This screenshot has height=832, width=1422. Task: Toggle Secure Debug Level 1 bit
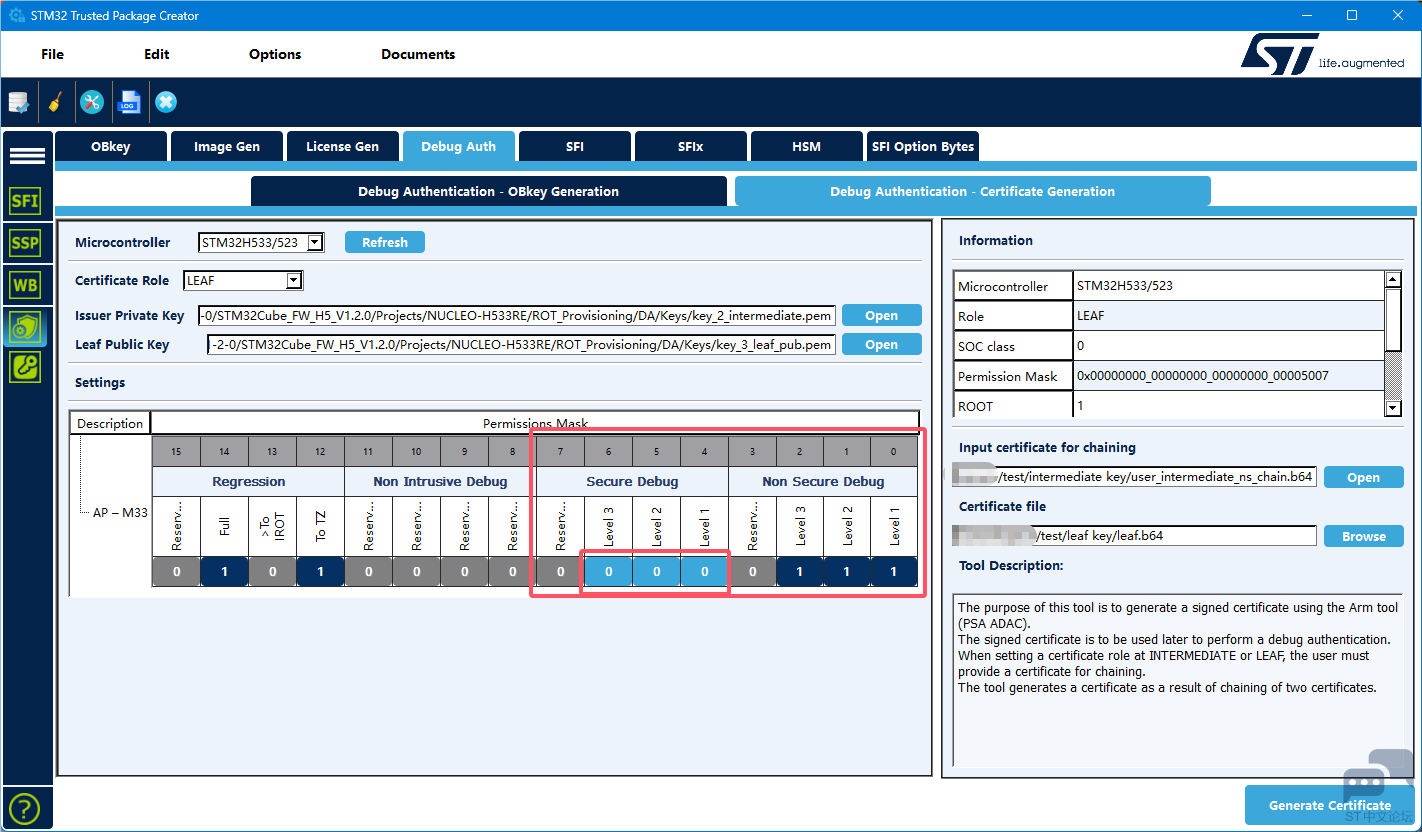click(x=704, y=572)
